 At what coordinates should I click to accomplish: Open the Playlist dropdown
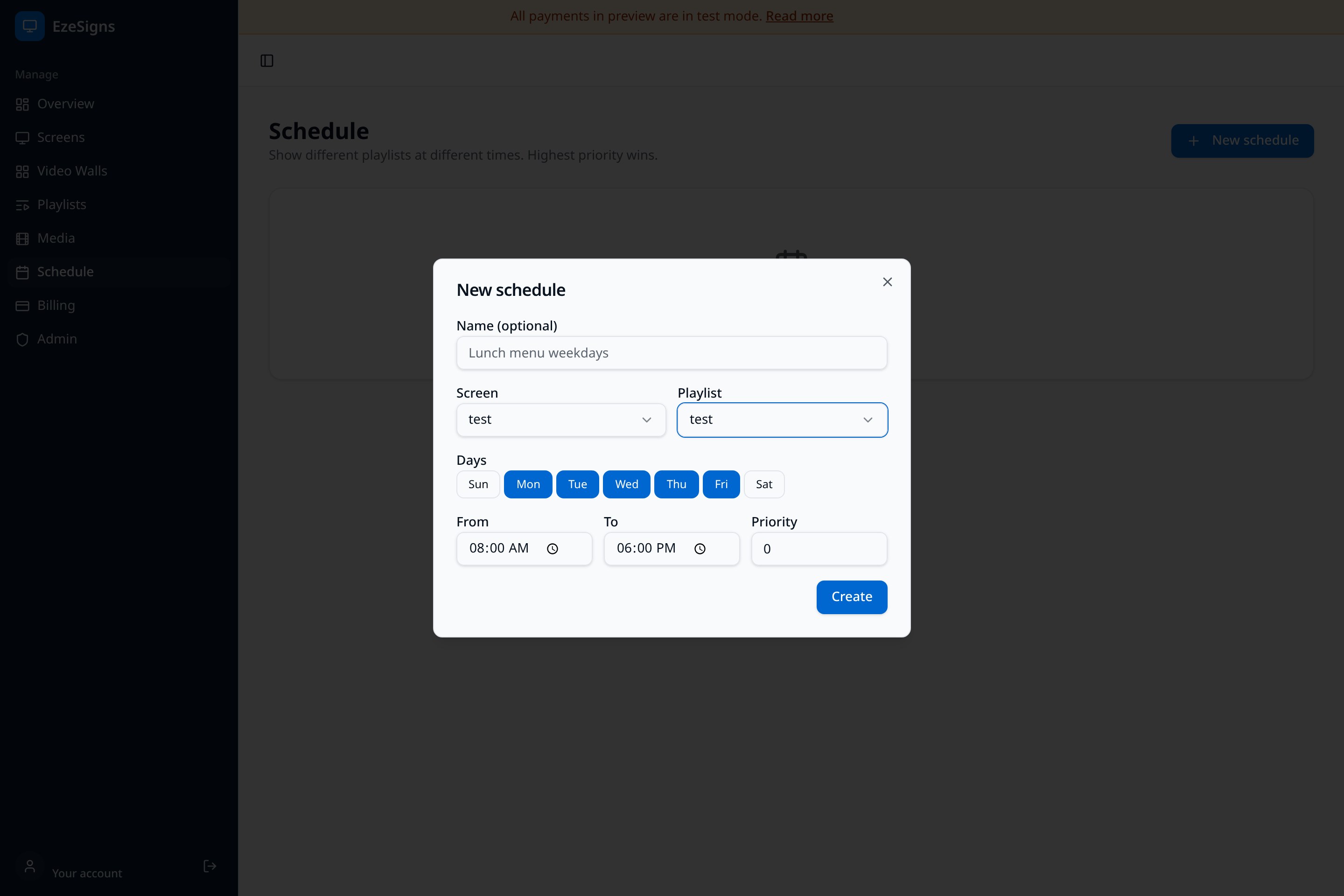(782, 420)
